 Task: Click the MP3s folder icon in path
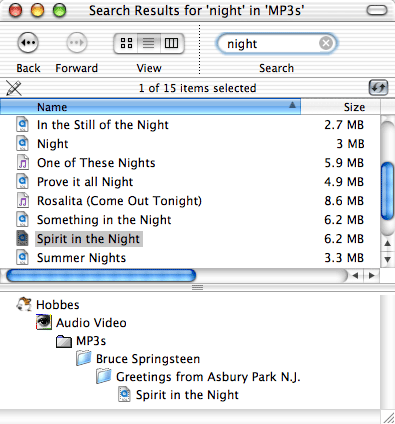click(x=64, y=341)
